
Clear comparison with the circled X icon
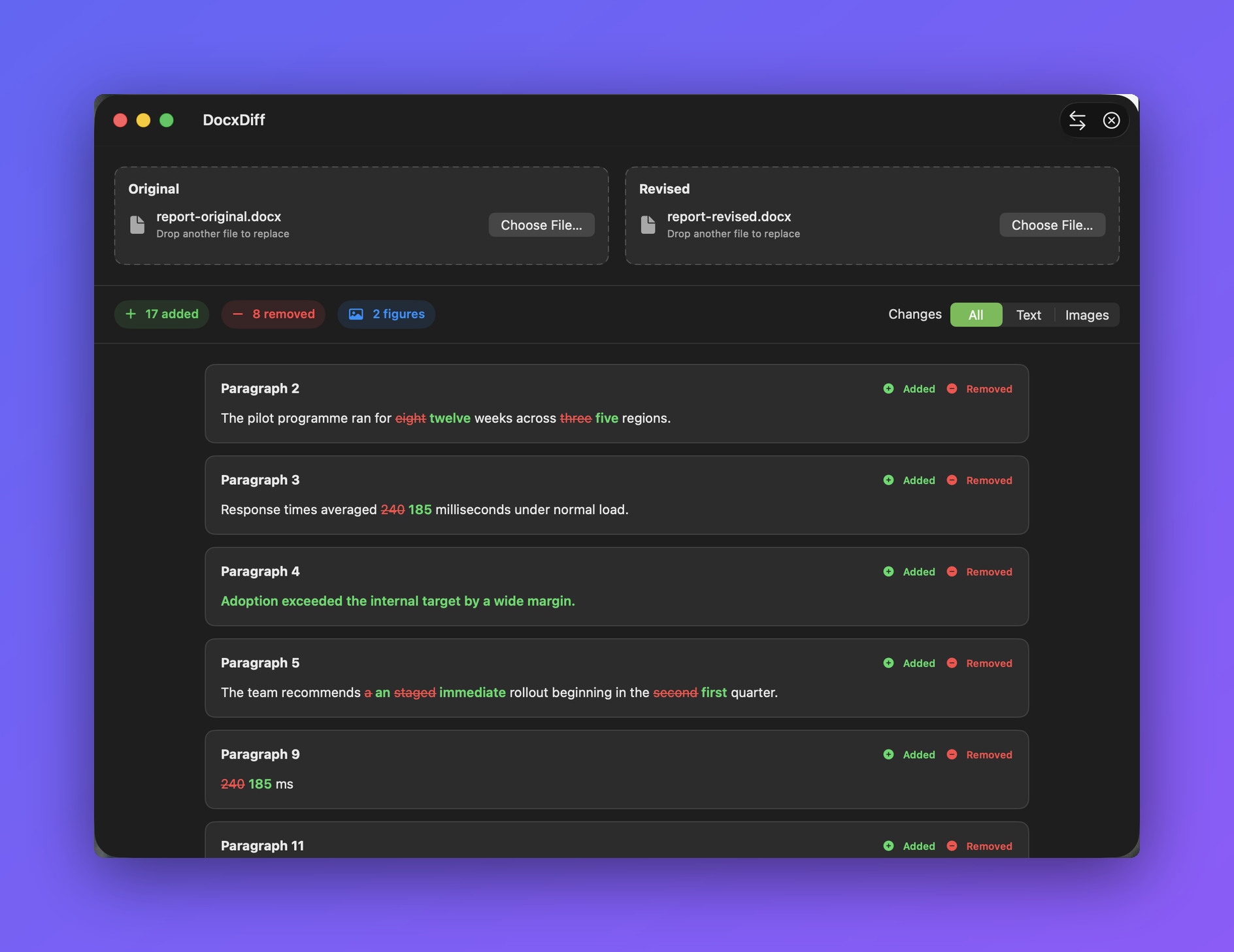(1111, 120)
